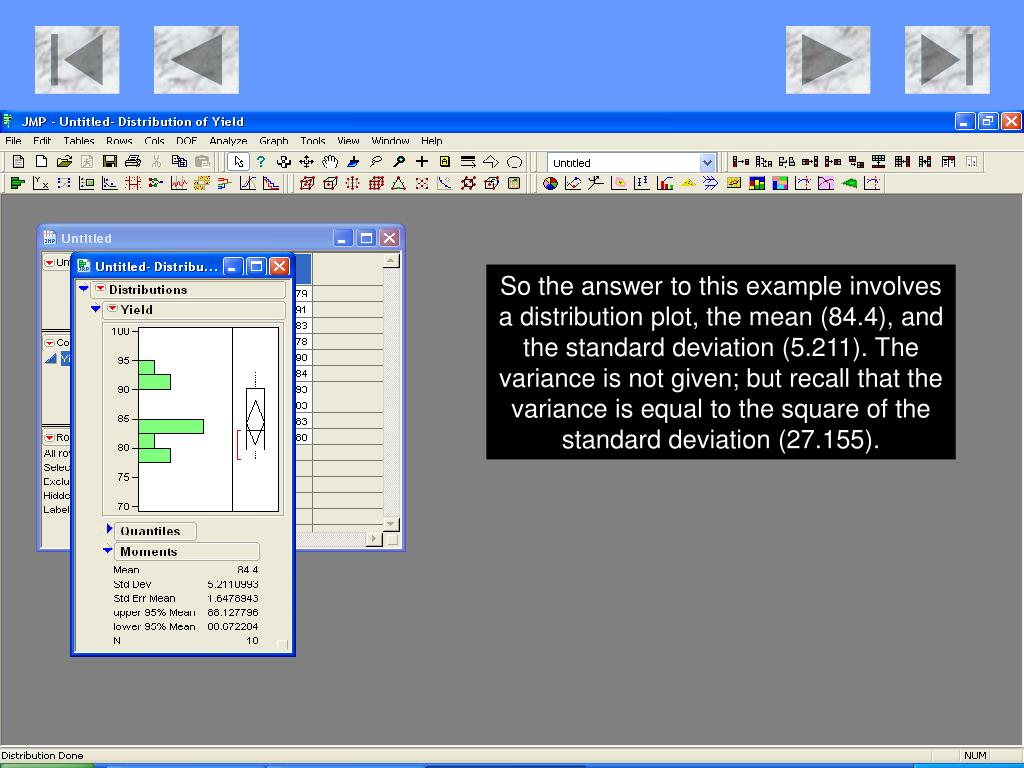This screenshot has height=768, width=1024.
Task: Open the table red triangle menu in Untitled window
Action: click(50, 263)
